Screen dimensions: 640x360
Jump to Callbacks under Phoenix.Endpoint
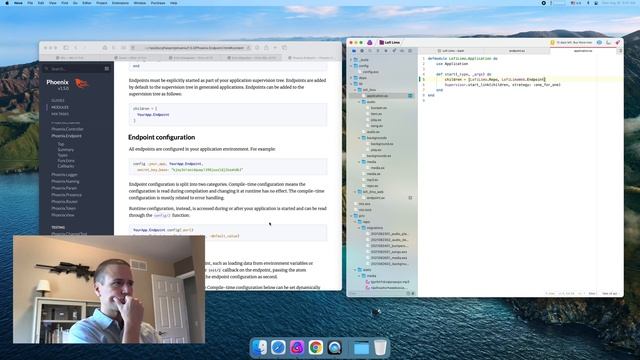[x=66, y=166]
